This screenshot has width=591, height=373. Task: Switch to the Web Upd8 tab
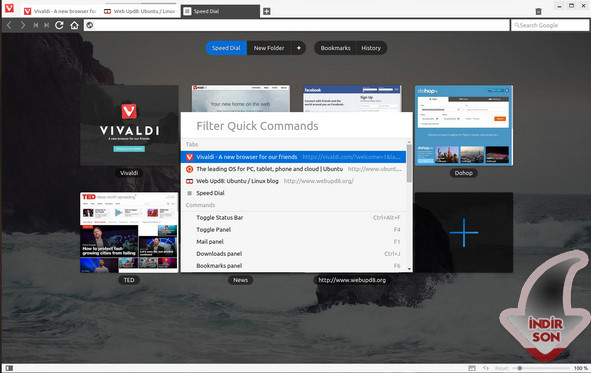(x=139, y=11)
